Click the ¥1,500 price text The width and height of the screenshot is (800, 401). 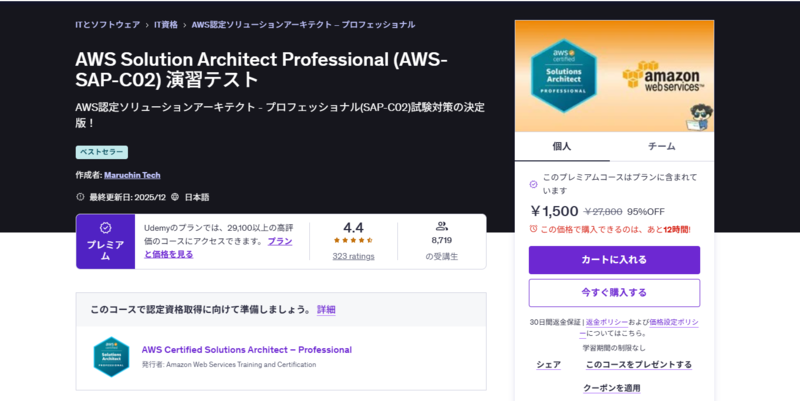(554, 211)
